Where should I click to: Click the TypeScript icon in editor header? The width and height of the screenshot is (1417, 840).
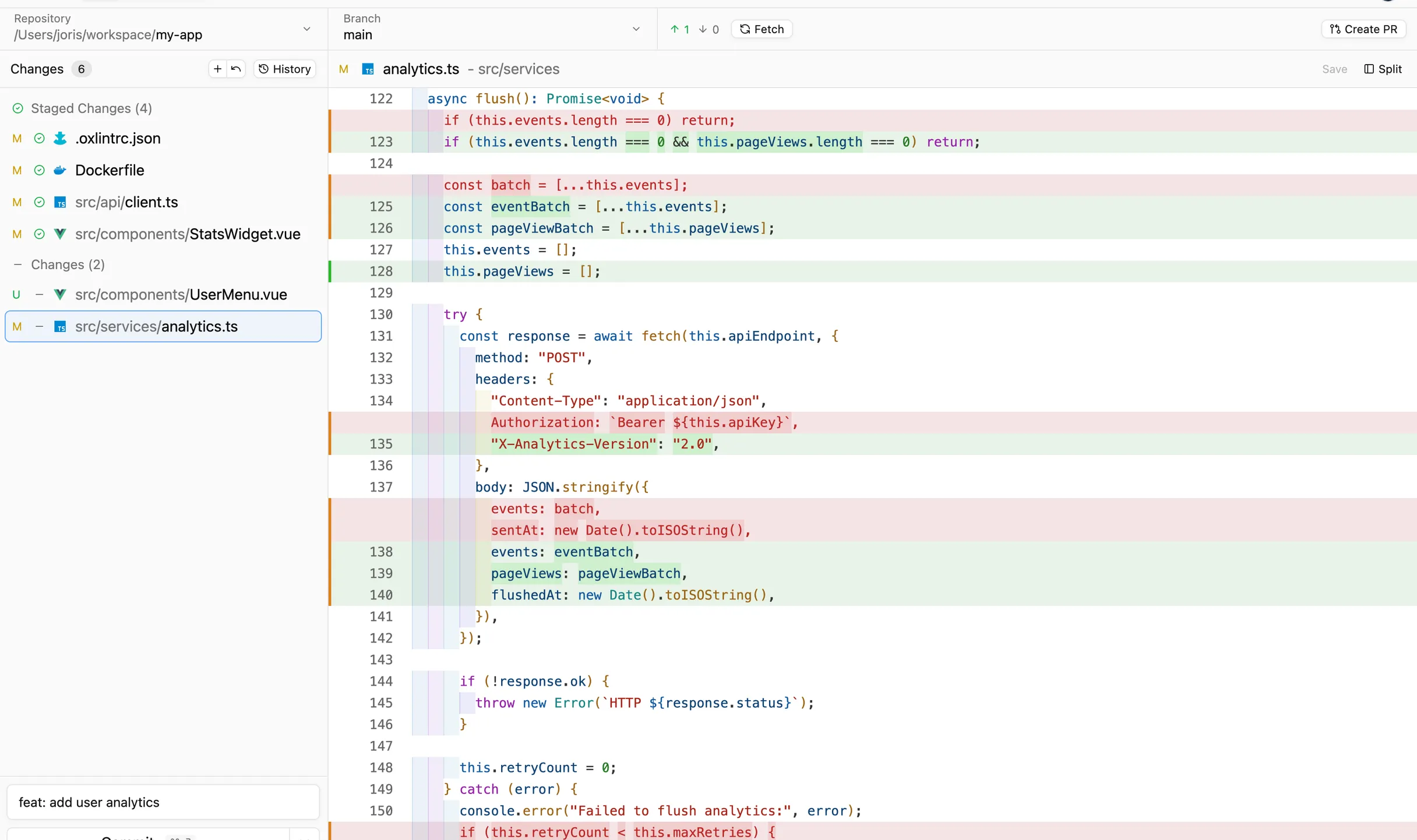click(x=368, y=69)
